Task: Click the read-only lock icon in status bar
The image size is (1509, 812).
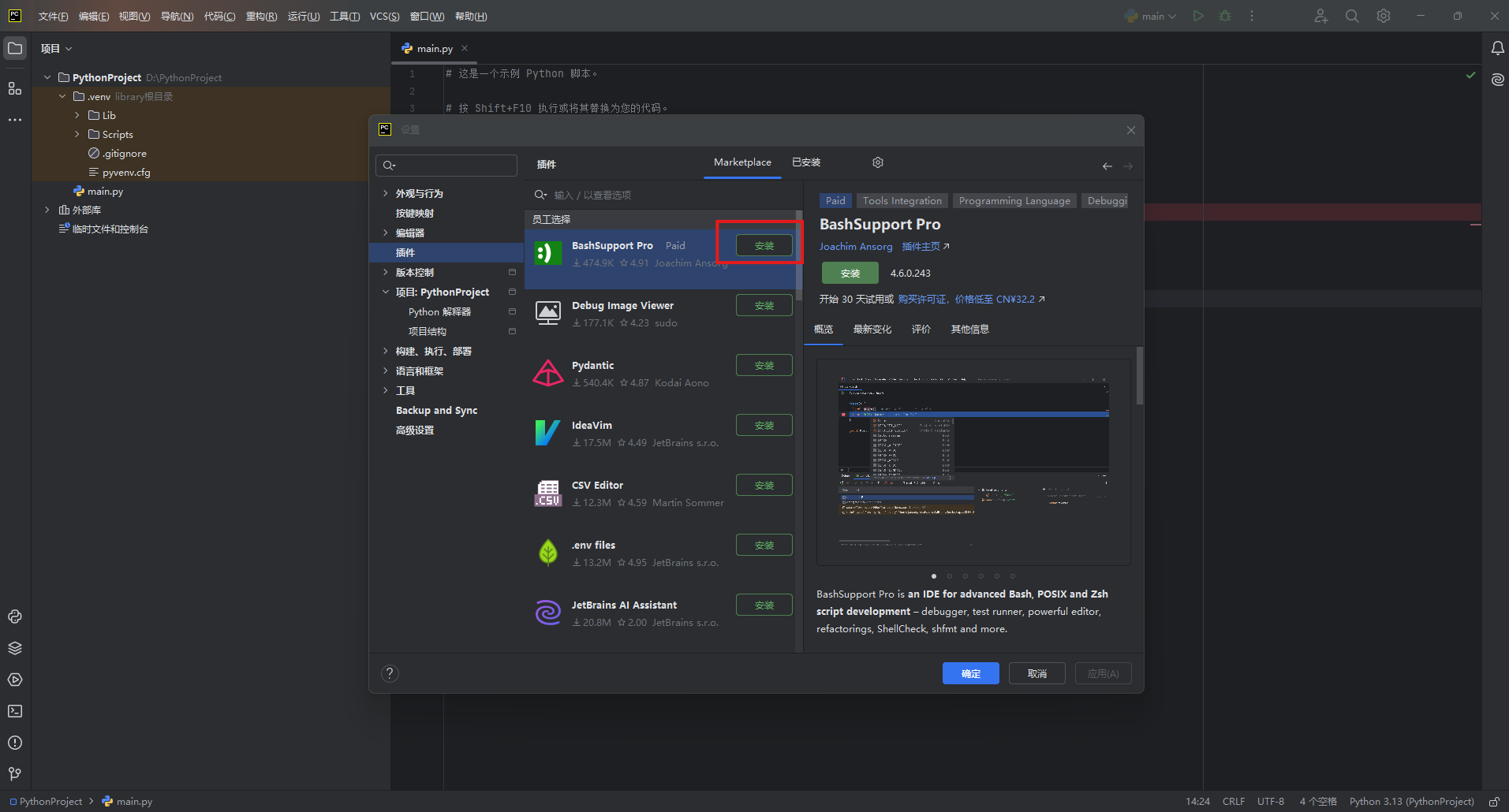Action: (1494, 801)
